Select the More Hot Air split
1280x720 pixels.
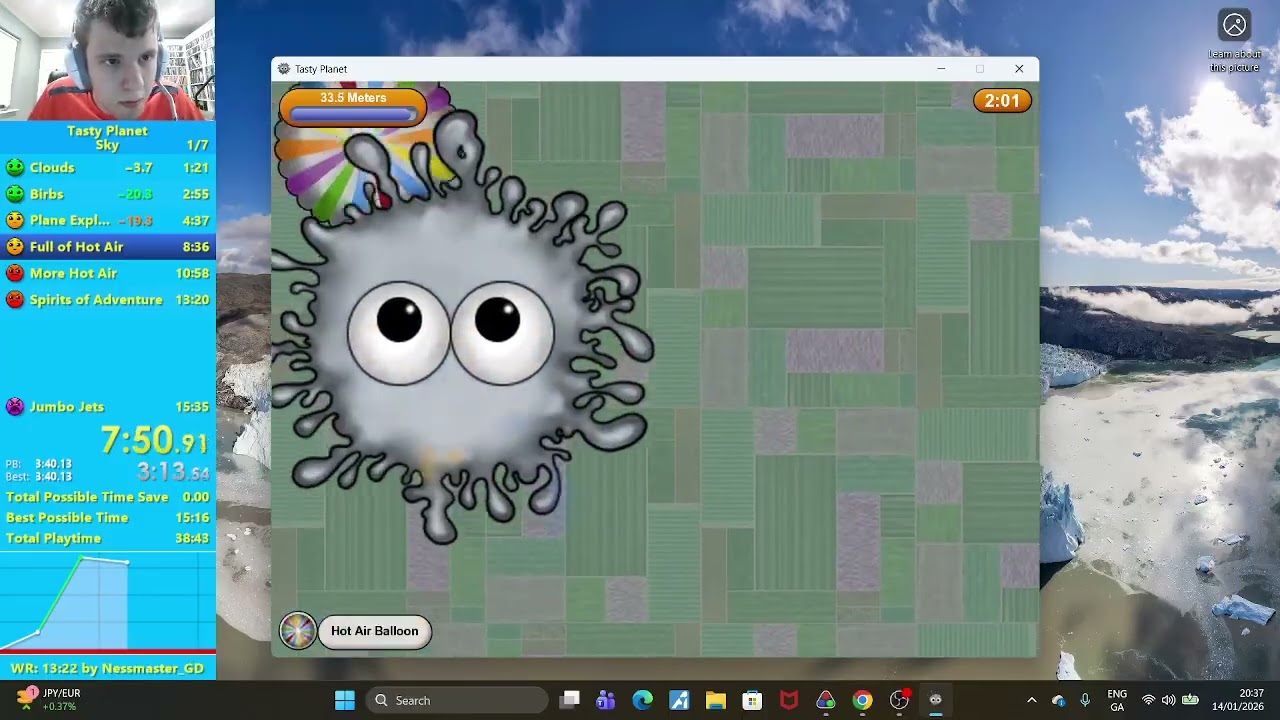pyautogui.click(x=107, y=273)
